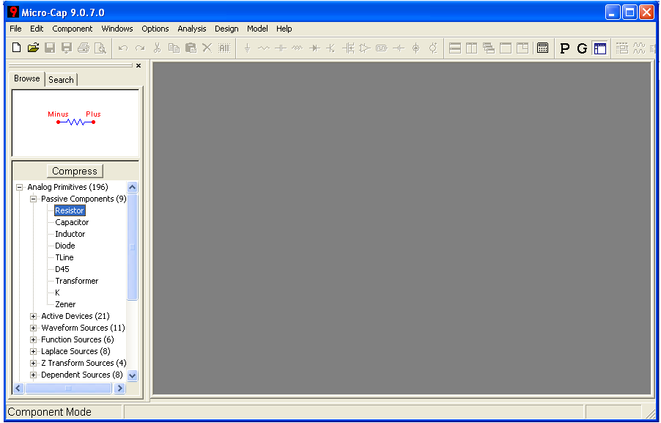Select the Capacitor toolbar icon
Image resolution: width=661 pixels, height=423 pixels.
pos(280,48)
